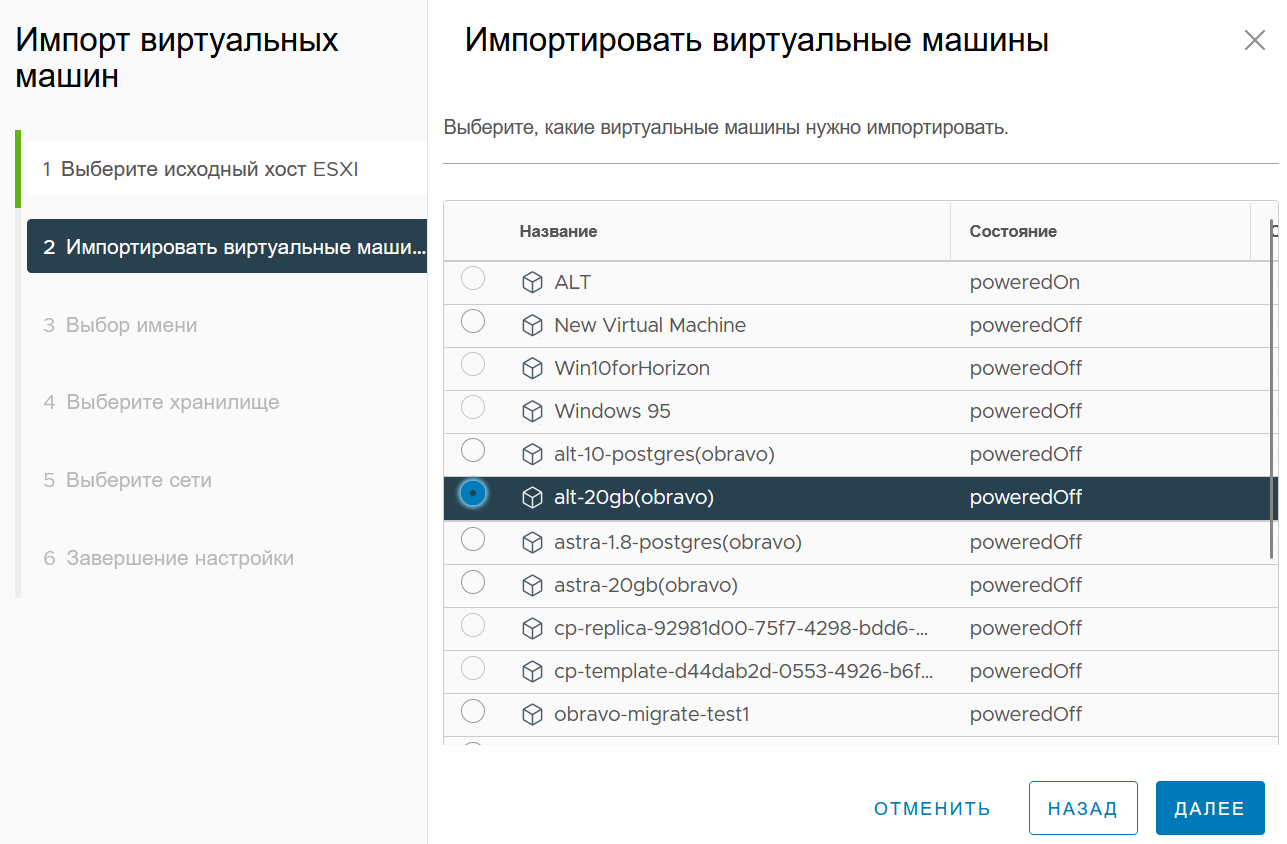Click the НАЗАД button
The width and height of the screenshot is (1287, 844).
pos(1083,808)
